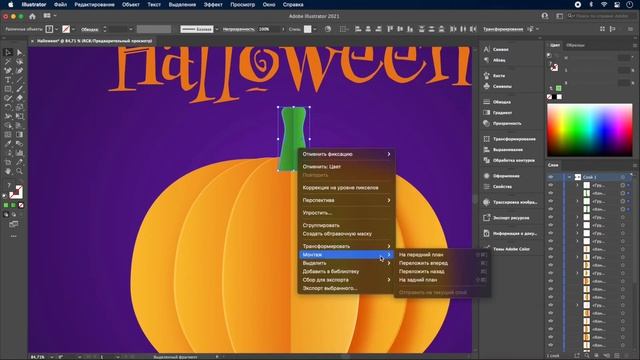The width and height of the screenshot is (640, 360).
Task: Select the Zoom magnifier tool
Action: tap(19, 171)
